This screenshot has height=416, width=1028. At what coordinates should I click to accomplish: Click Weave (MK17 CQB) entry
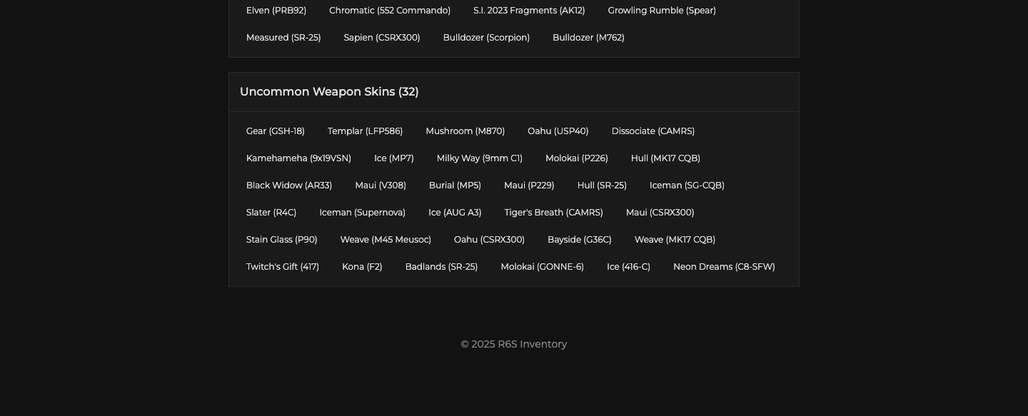tap(675, 240)
